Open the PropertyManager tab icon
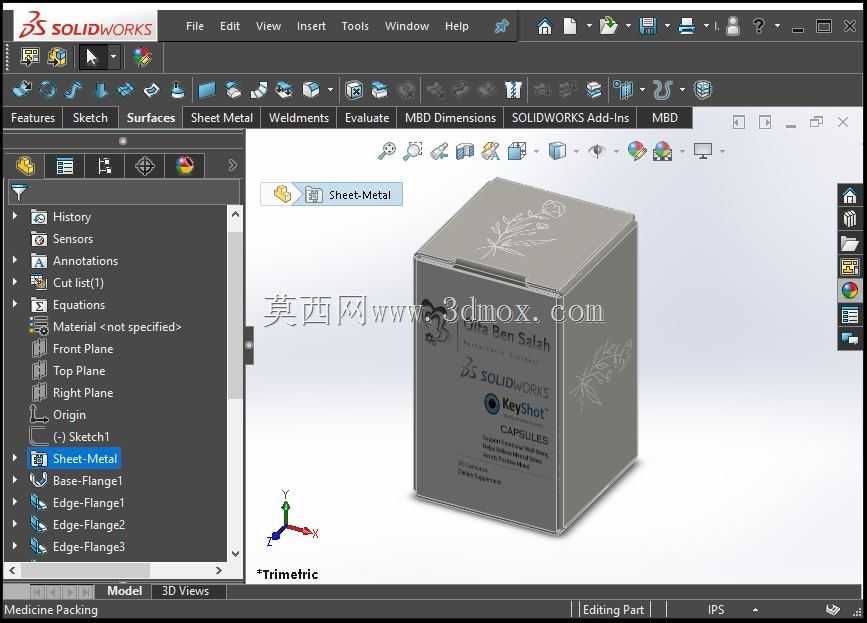The width and height of the screenshot is (867, 623). (65, 165)
